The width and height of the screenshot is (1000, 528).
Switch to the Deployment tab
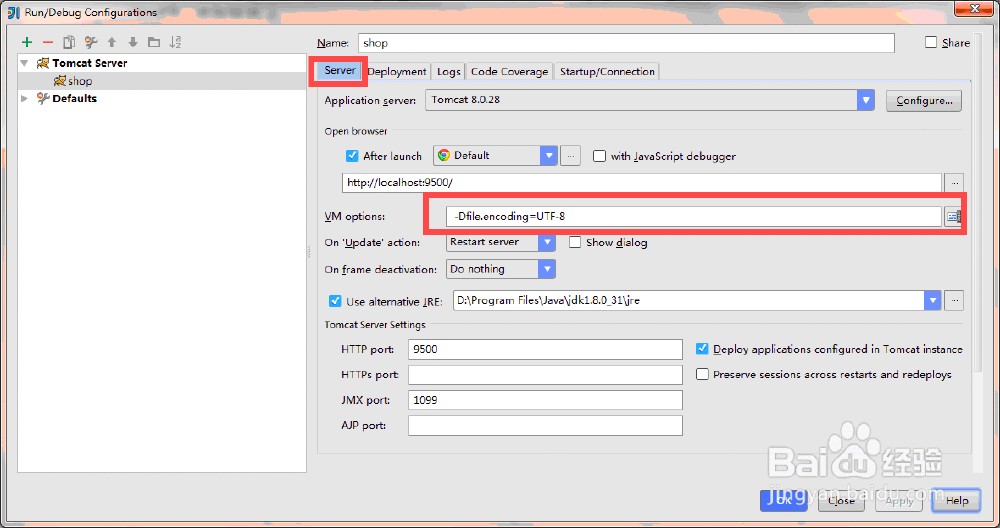pos(397,71)
